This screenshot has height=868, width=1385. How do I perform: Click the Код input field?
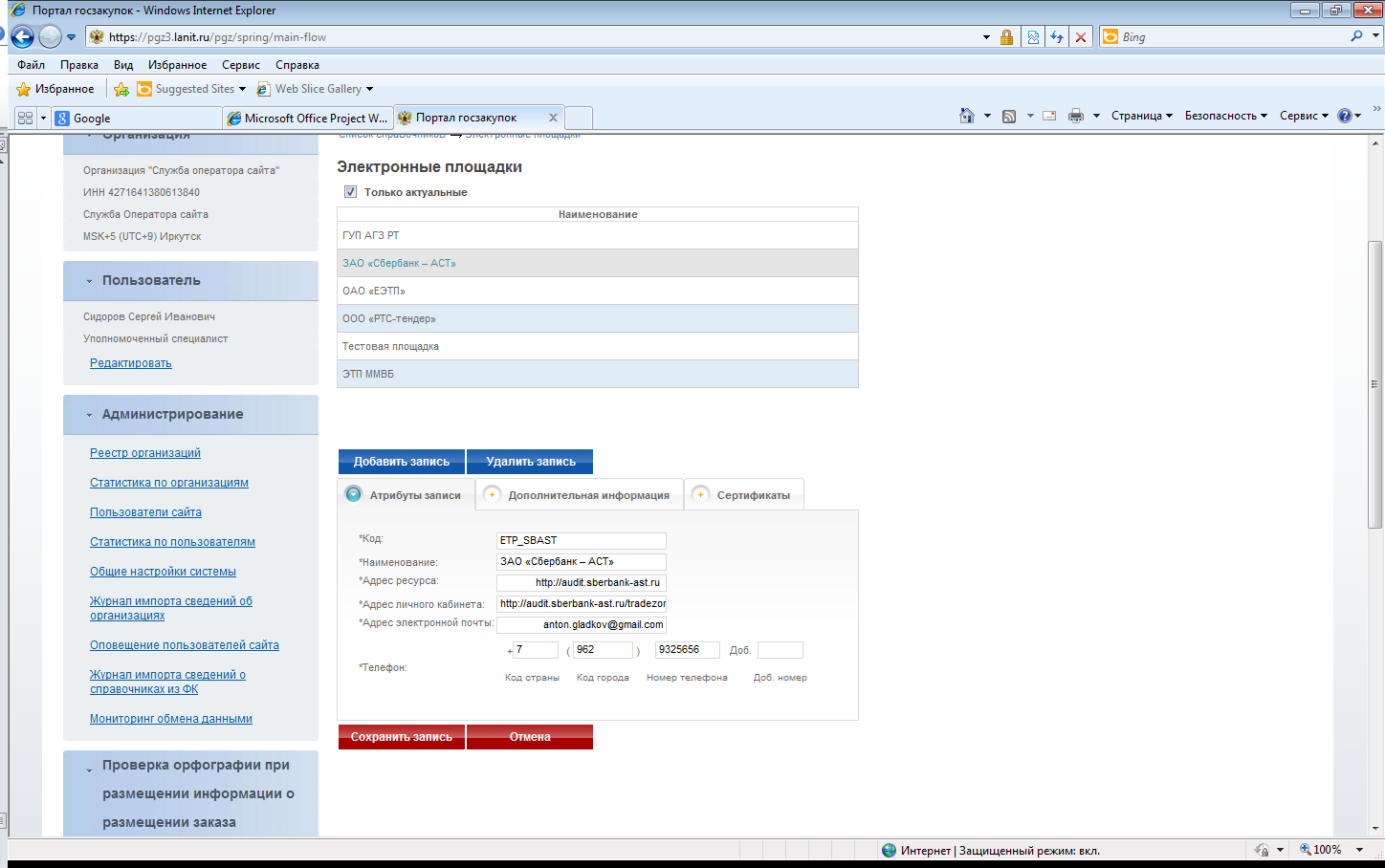coord(582,540)
